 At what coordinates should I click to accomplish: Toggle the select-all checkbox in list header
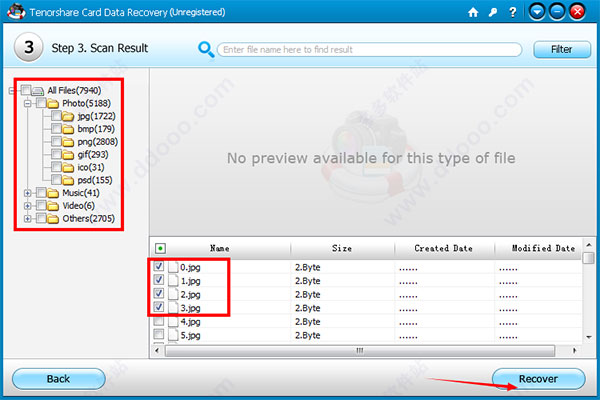tap(160, 248)
